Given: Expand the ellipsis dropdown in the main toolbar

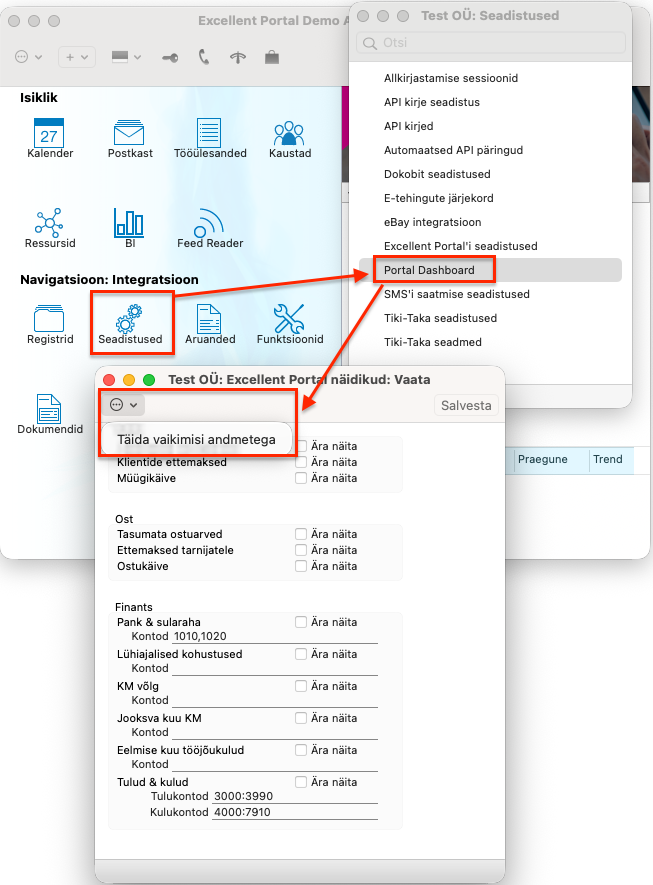Looking at the screenshot, I should (29, 58).
